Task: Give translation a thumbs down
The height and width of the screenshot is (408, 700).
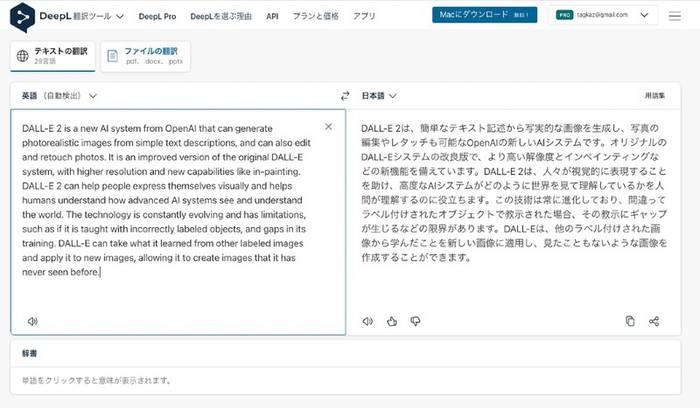Action: point(415,321)
